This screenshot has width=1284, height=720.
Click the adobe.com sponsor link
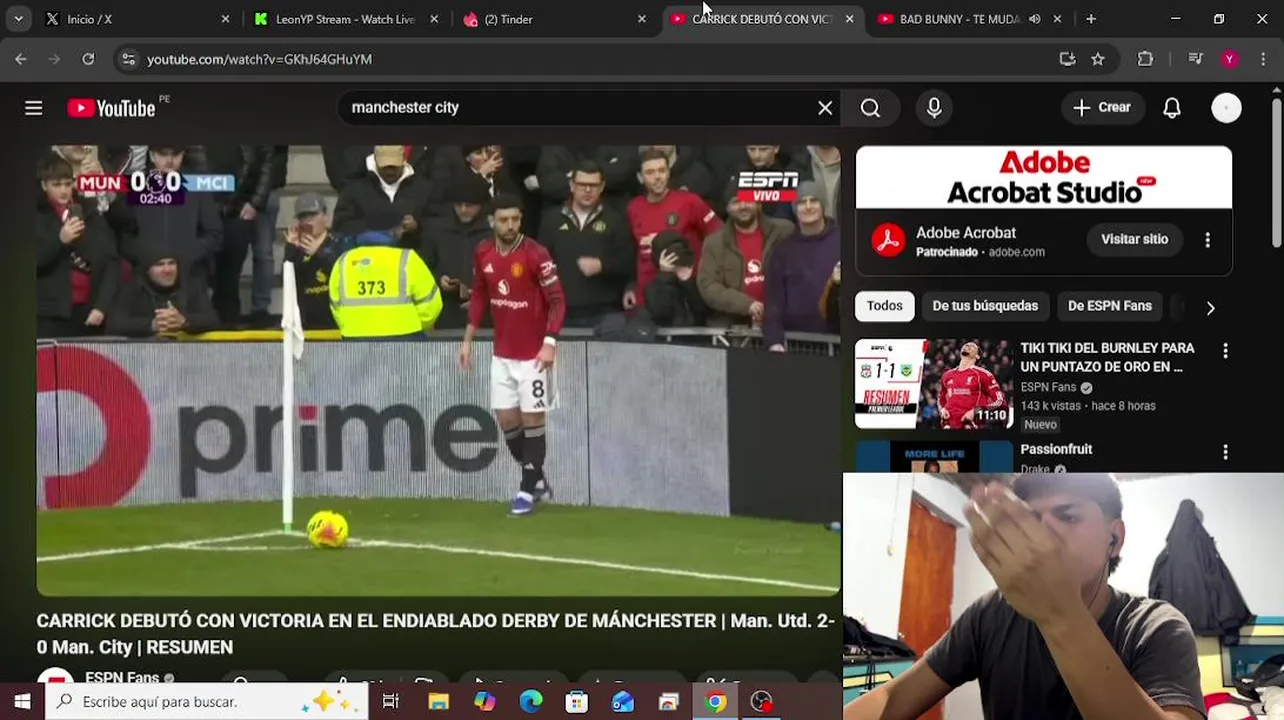click(x=1016, y=252)
